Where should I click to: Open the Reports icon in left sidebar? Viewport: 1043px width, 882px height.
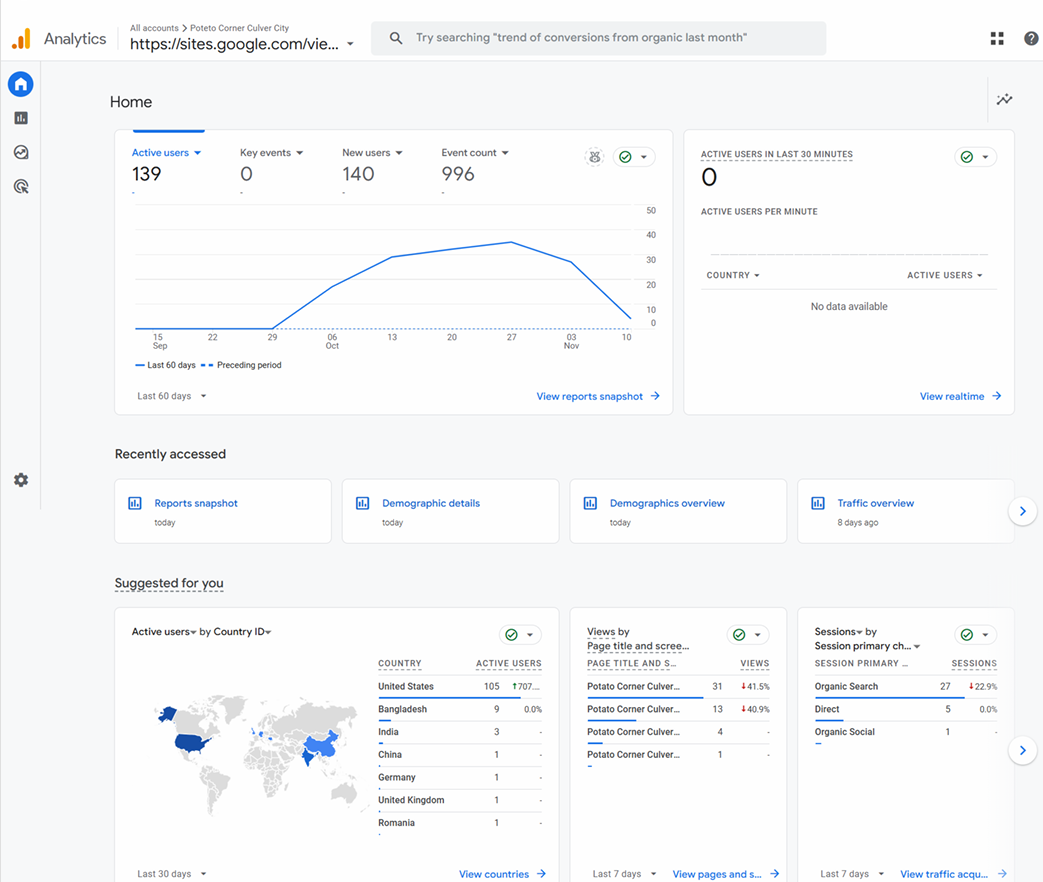[x=21, y=118]
